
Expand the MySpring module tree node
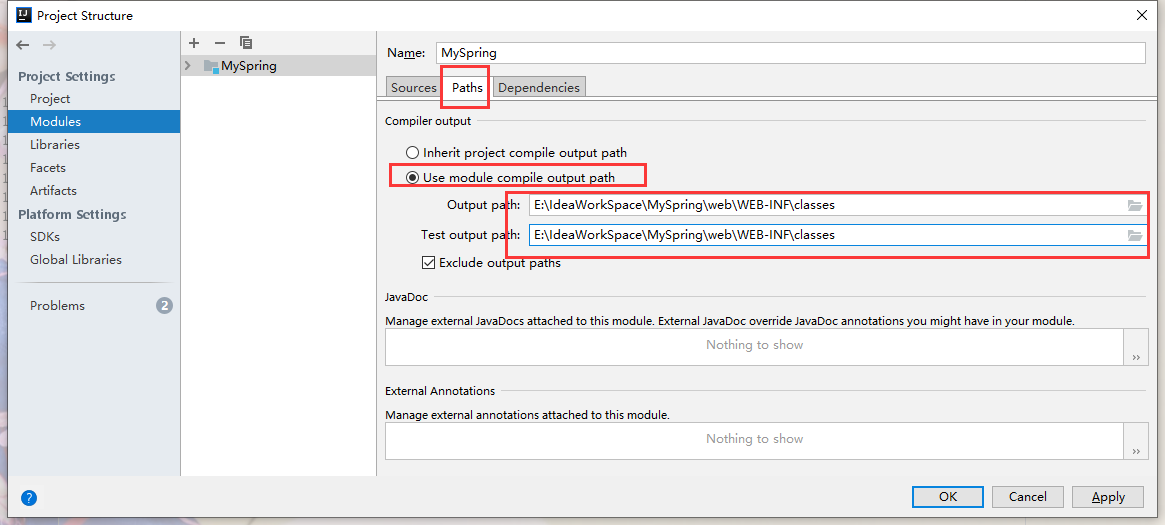[188, 66]
